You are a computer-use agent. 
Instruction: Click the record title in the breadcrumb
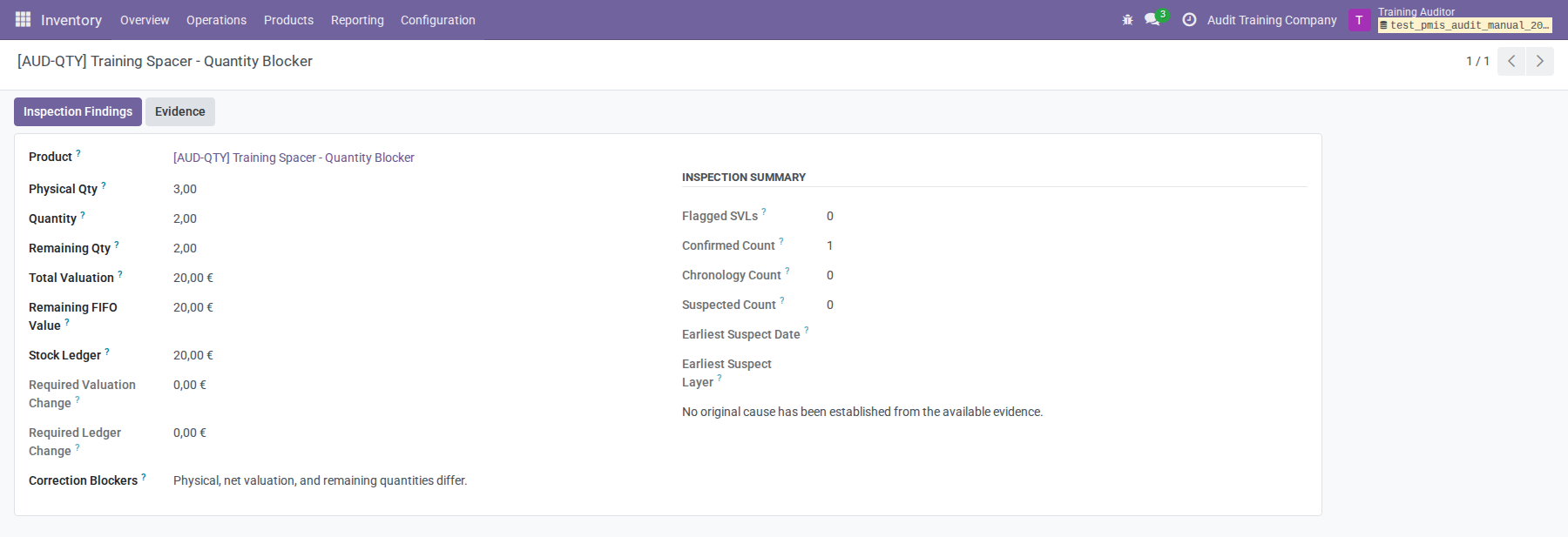point(165,61)
